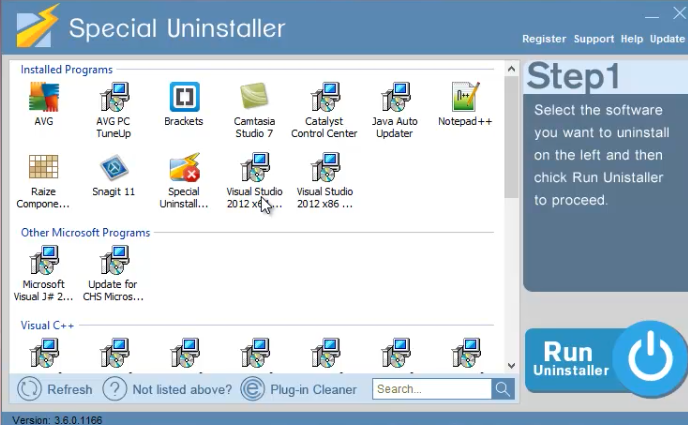688x425 pixels.
Task: Select Java Auto Updater icon
Action: (x=395, y=97)
